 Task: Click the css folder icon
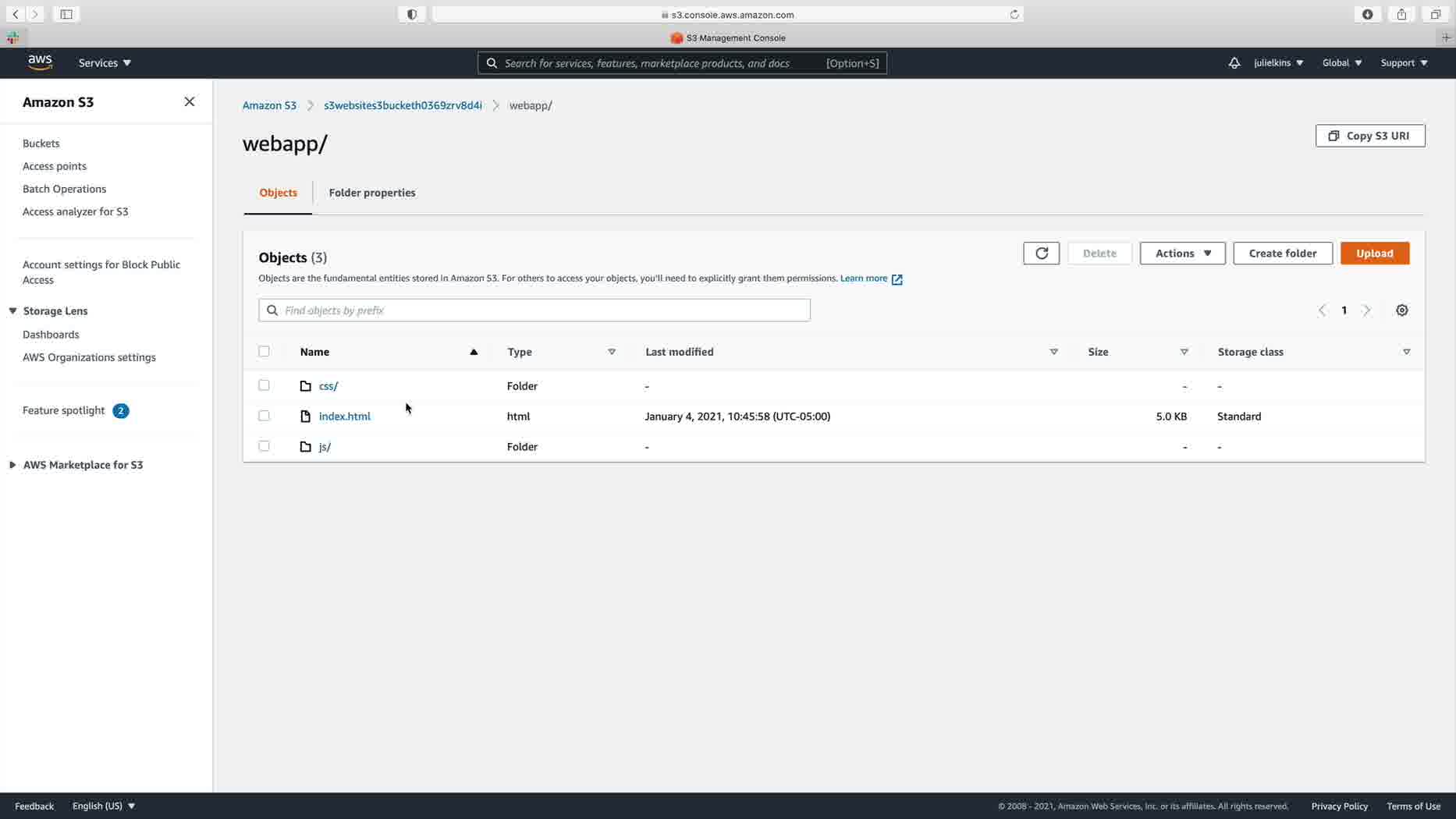(306, 386)
